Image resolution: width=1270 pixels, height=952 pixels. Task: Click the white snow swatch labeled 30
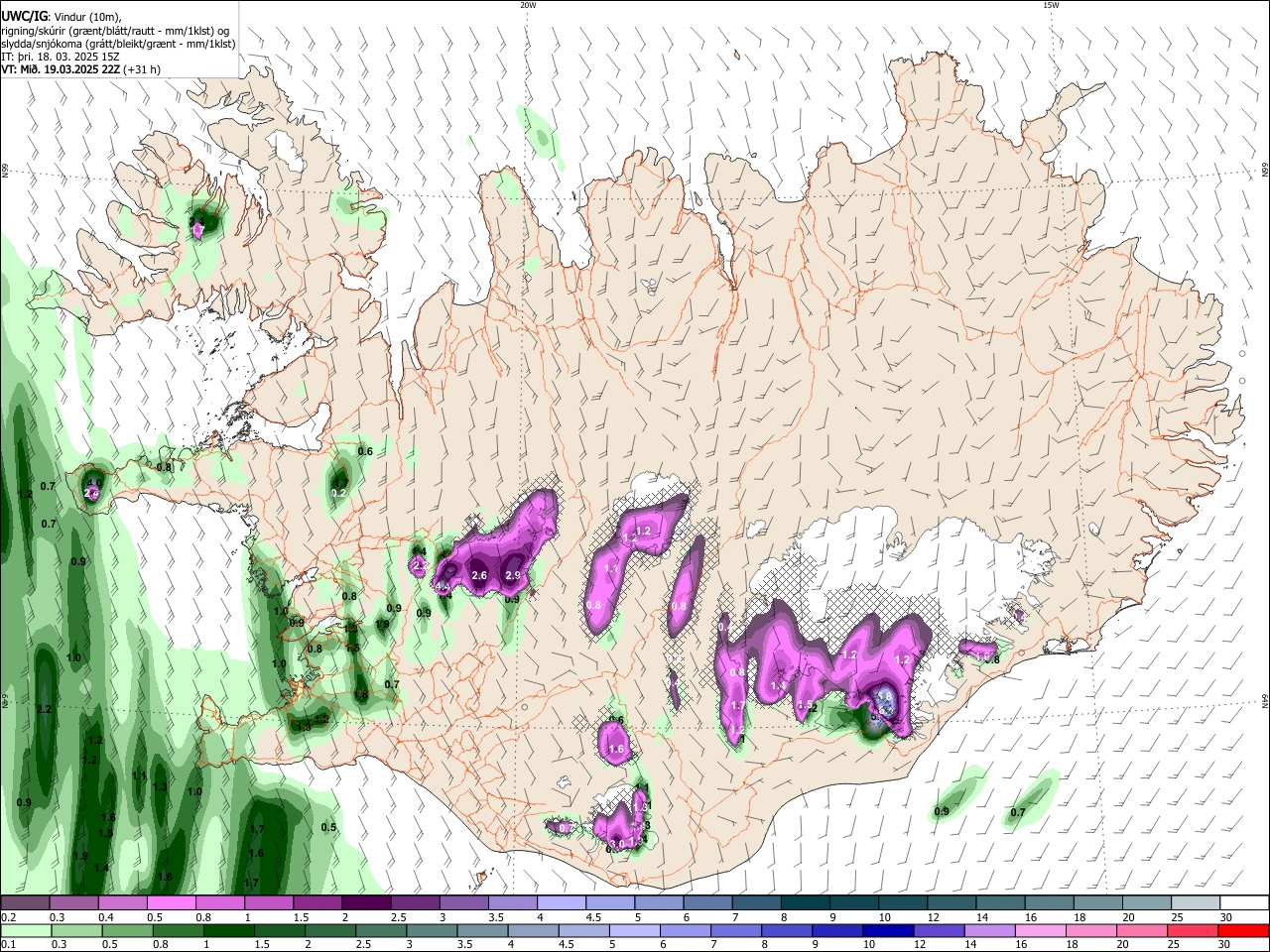click(x=1245, y=903)
